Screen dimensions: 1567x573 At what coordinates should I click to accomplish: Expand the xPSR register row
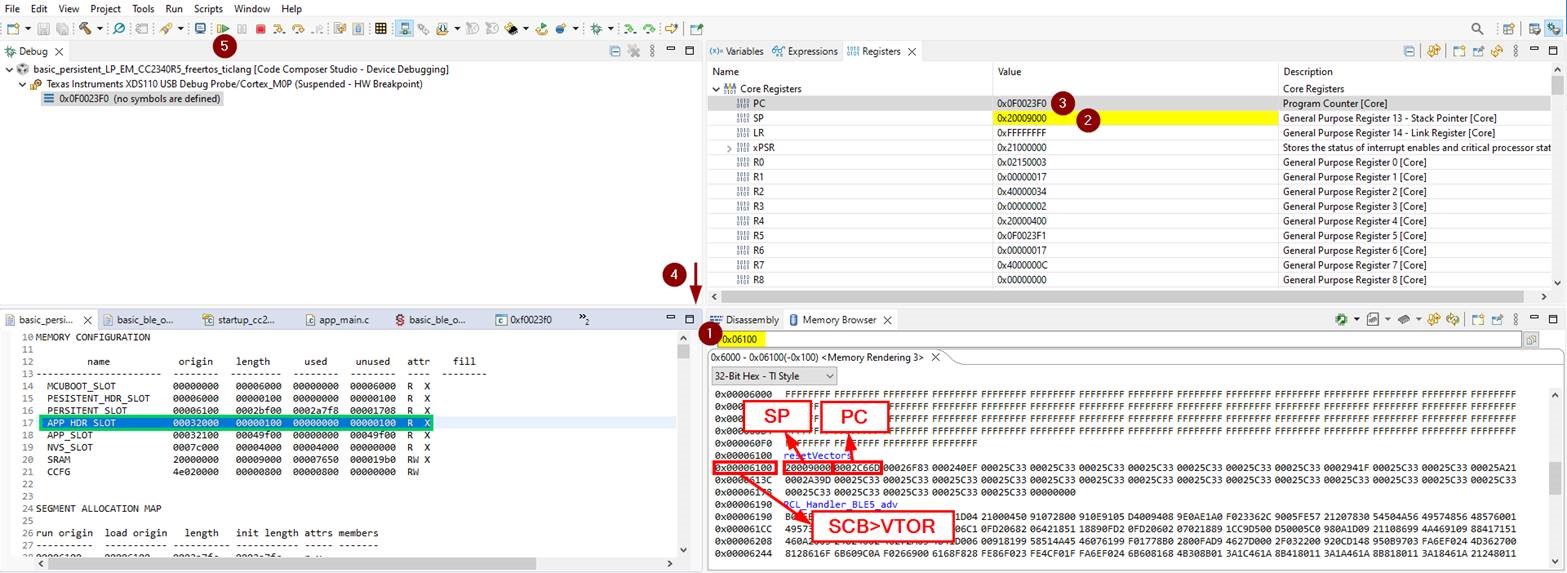pyautogui.click(x=730, y=148)
